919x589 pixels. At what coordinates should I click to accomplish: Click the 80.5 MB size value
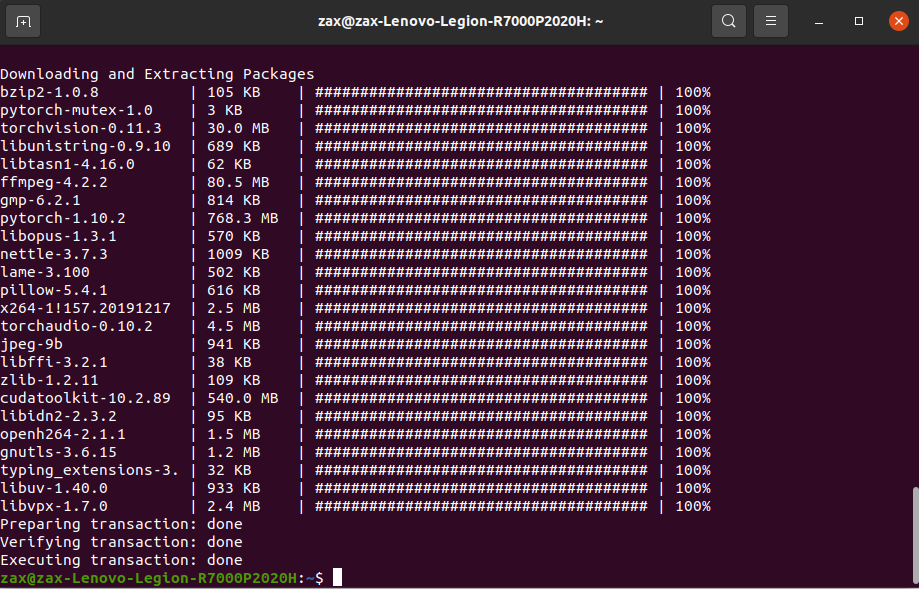tap(238, 182)
